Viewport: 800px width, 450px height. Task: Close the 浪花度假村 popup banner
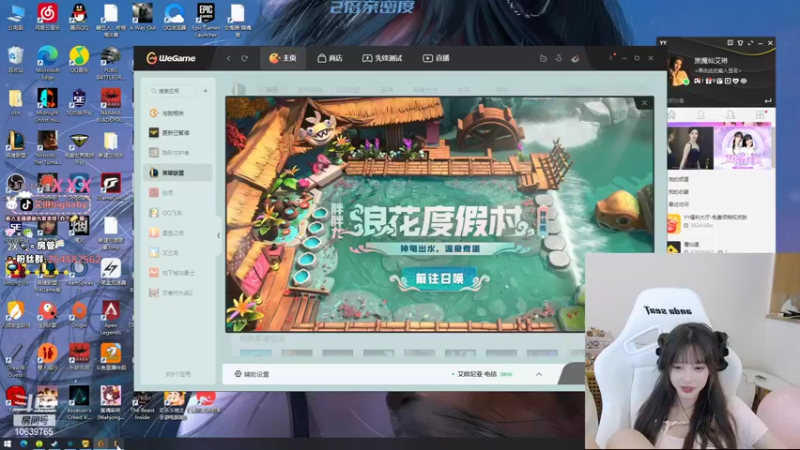click(x=644, y=103)
